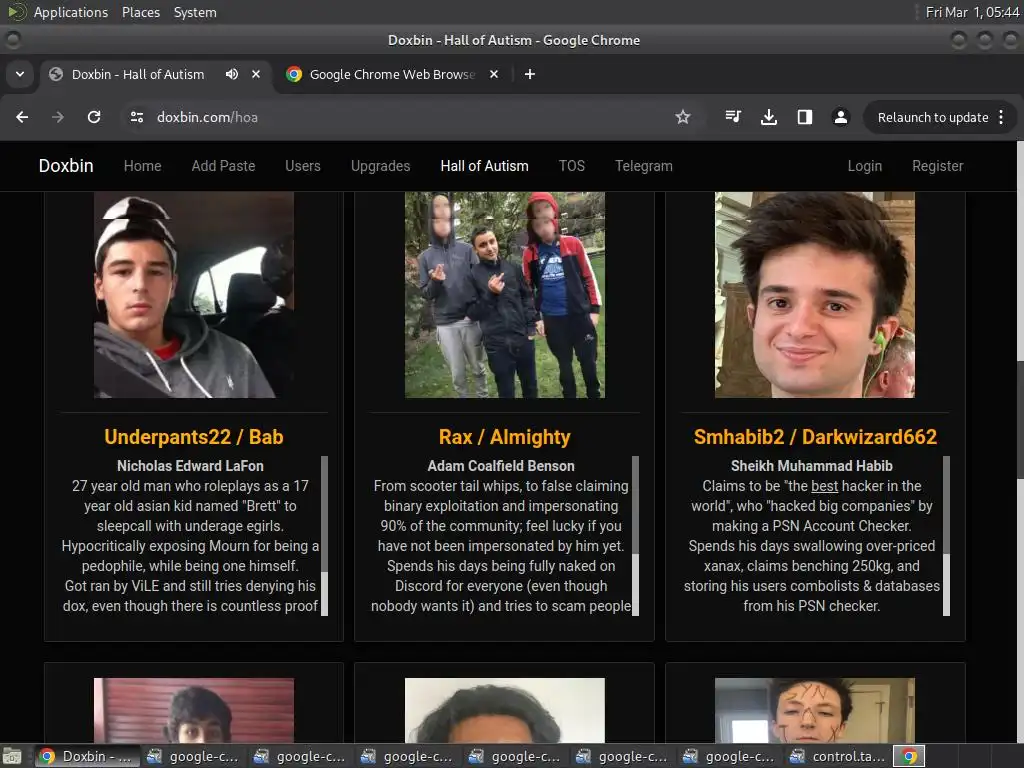Click the Chrome icon at the taskbar end

pos(909,756)
